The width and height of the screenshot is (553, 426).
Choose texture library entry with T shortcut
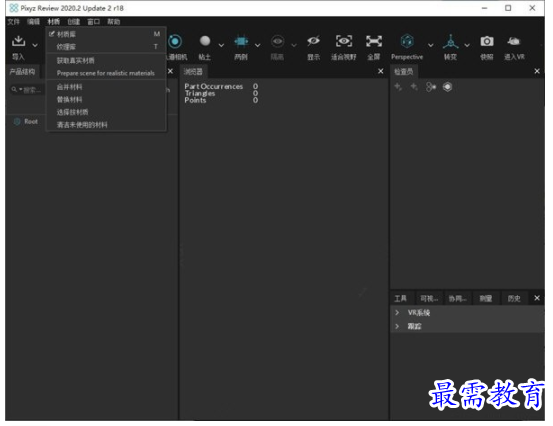106,47
